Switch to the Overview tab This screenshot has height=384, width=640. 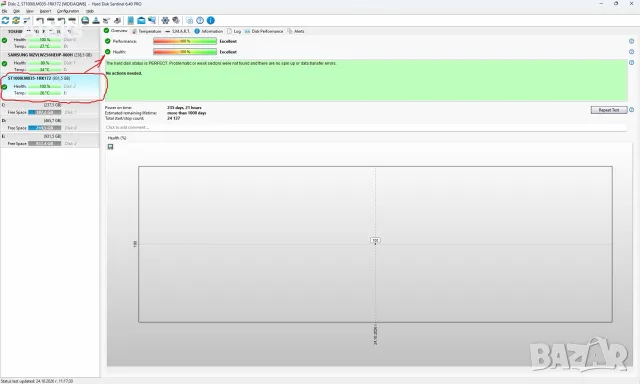click(116, 31)
